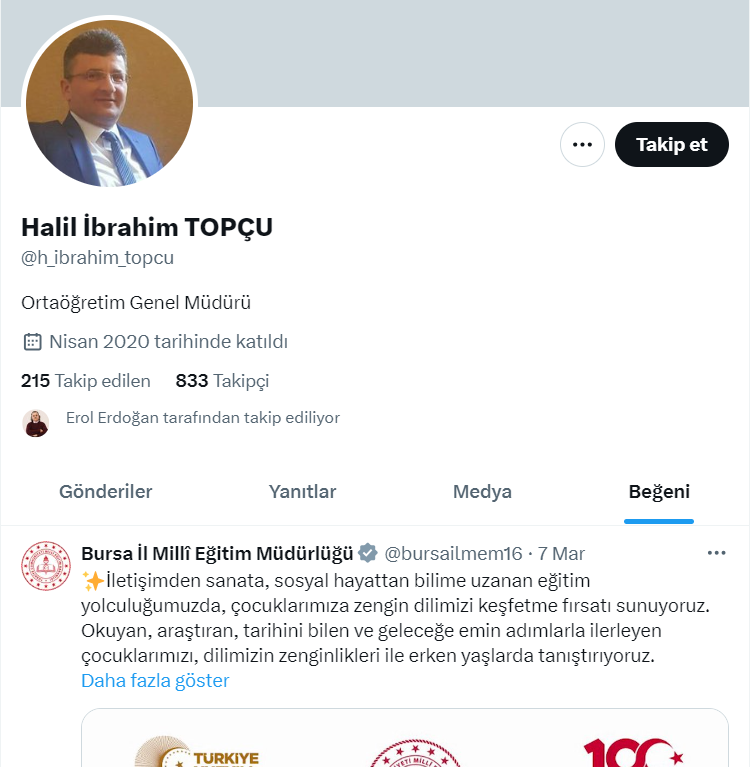Image resolution: width=751 pixels, height=767 pixels.
Task: Open the profile photo thumbnail
Action: [110, 103]
